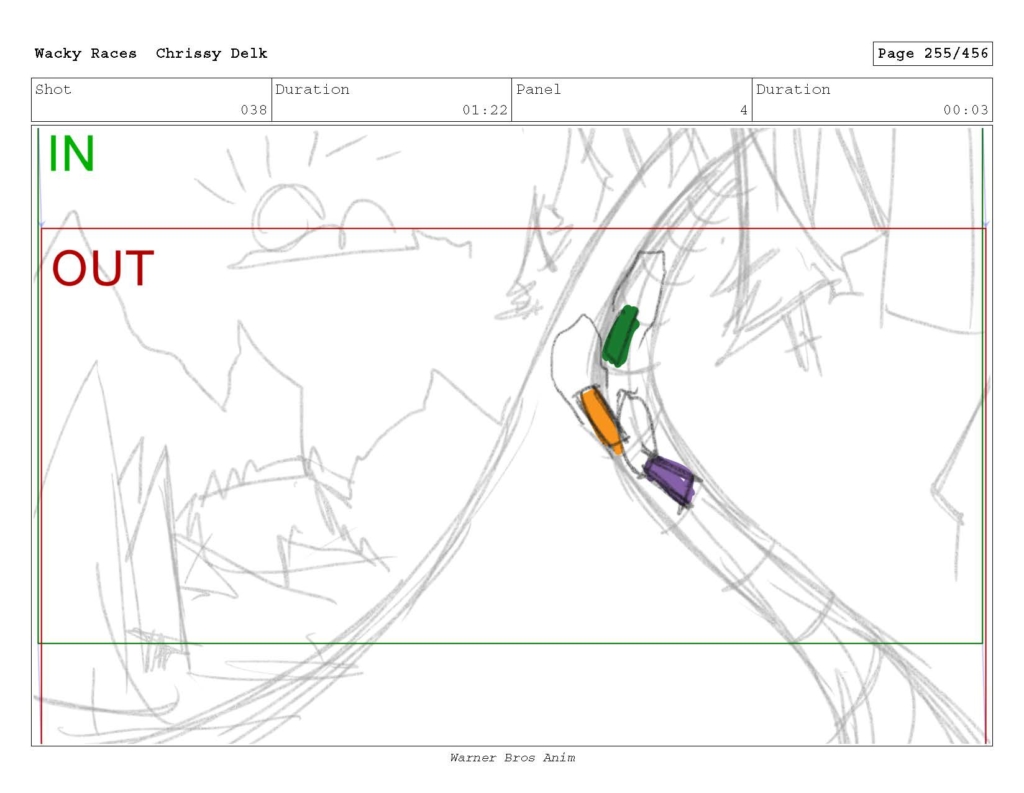This screenshot has height=793, width=1024.
Task: Click the "Page 255/456" page indicator
Action: (933, 54)
